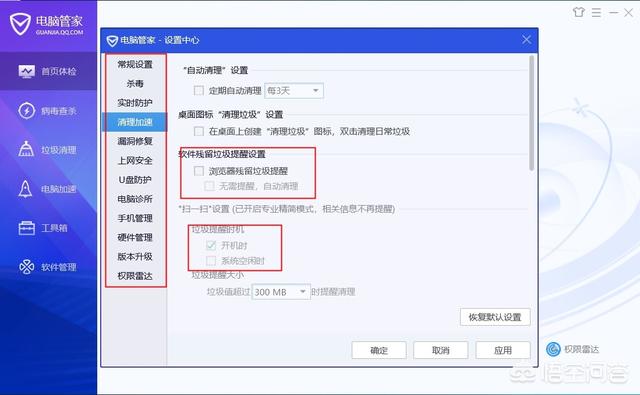Select 清理加速 settings tab
The height and width of the screenshot is (395, 640).
[x=135, y=122]
